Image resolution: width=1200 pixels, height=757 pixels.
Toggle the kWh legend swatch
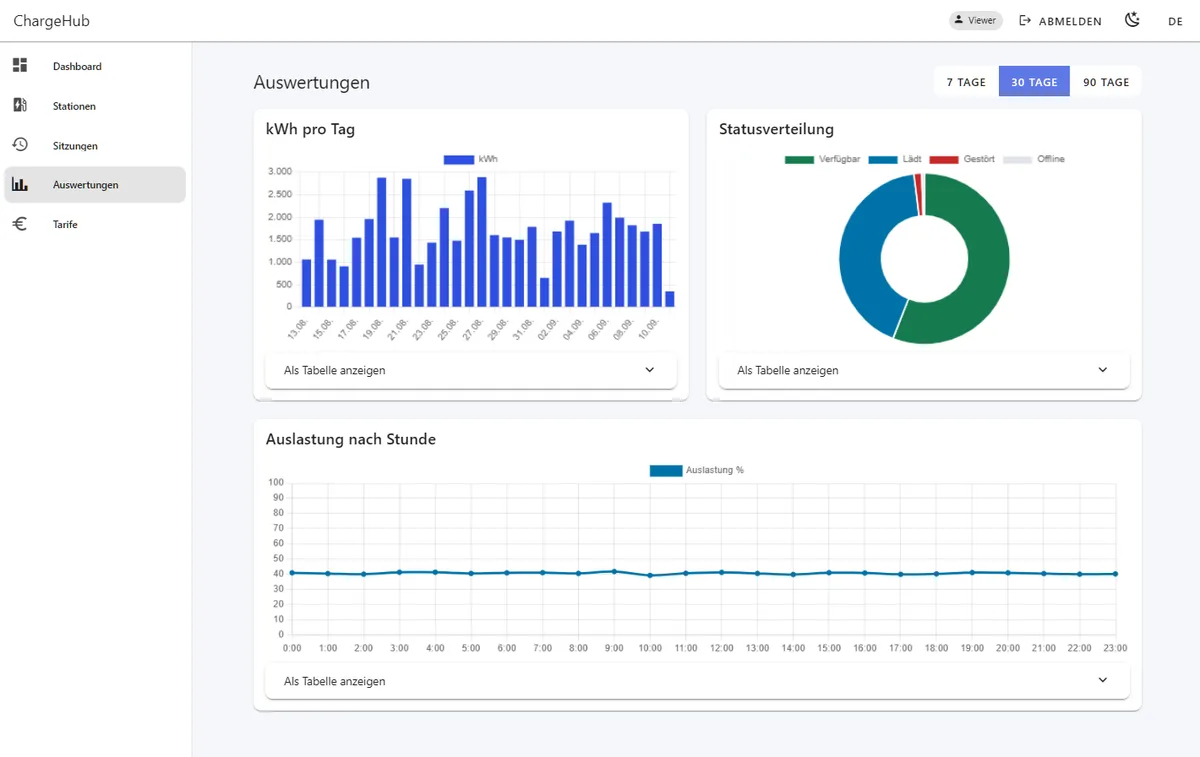(458, 159)
